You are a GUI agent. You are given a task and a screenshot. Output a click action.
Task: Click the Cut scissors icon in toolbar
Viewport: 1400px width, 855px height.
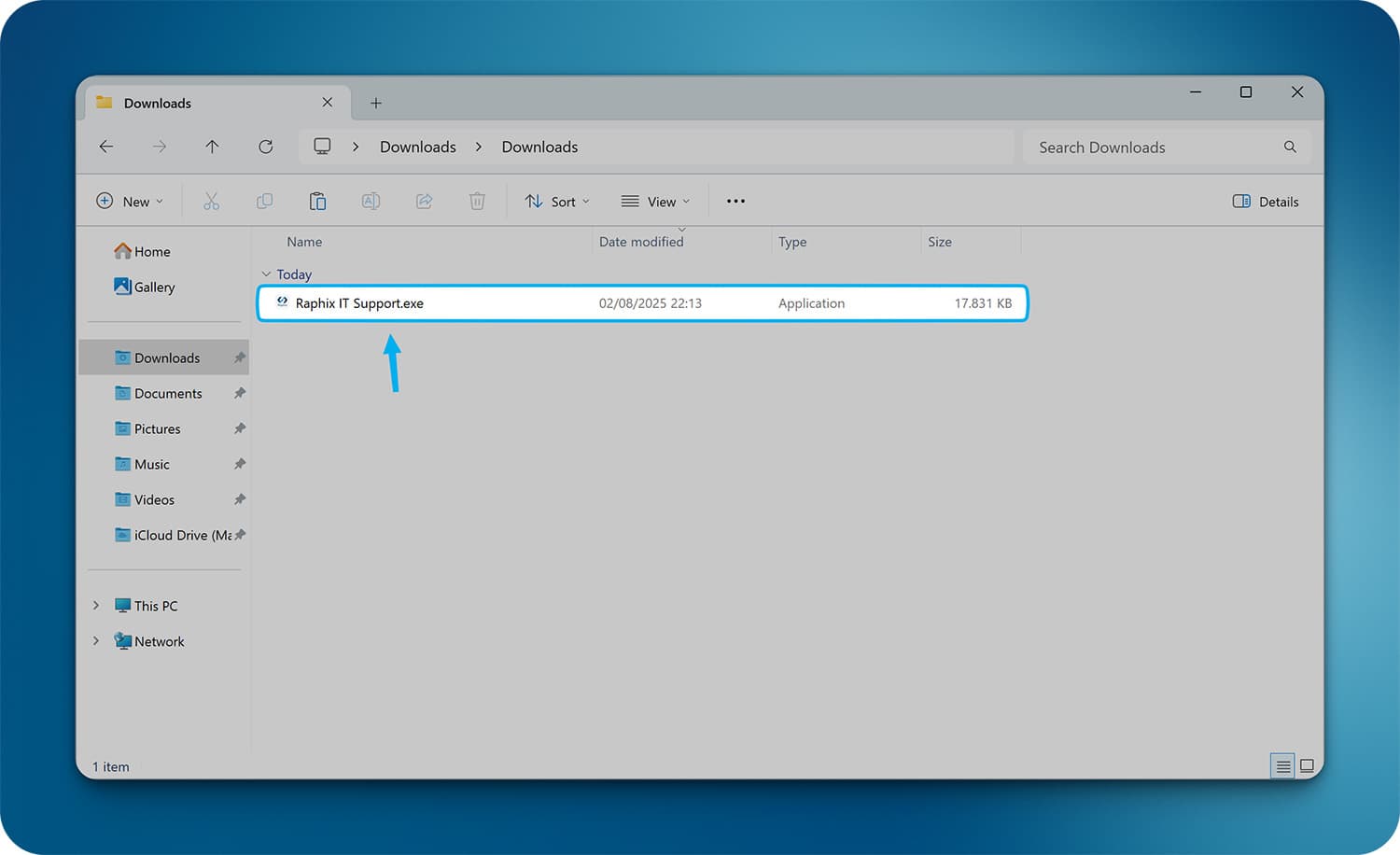pyautogui.click(x=211, y=202)
